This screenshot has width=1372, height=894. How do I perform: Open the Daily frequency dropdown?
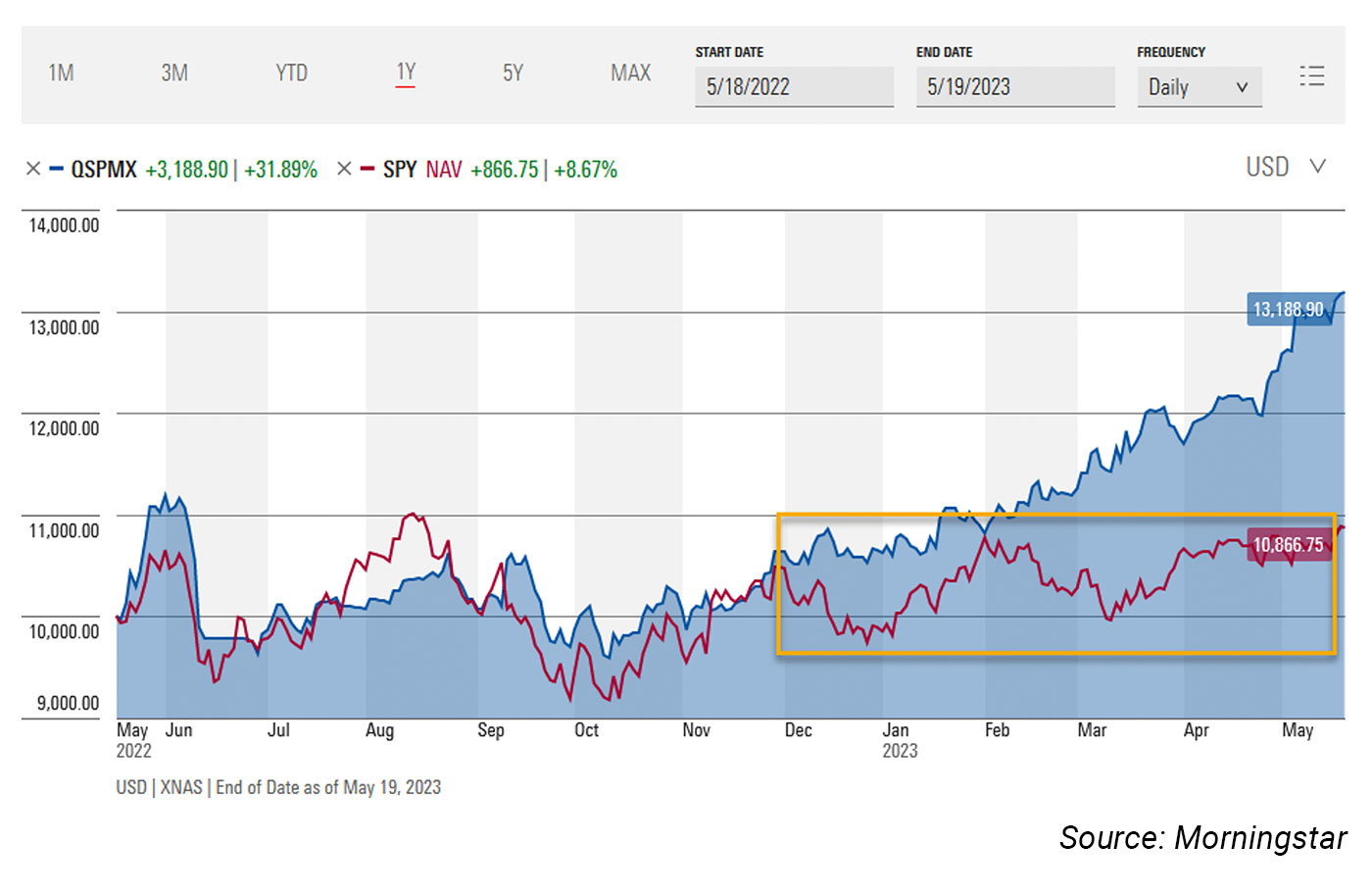(x=1199, y=87)
